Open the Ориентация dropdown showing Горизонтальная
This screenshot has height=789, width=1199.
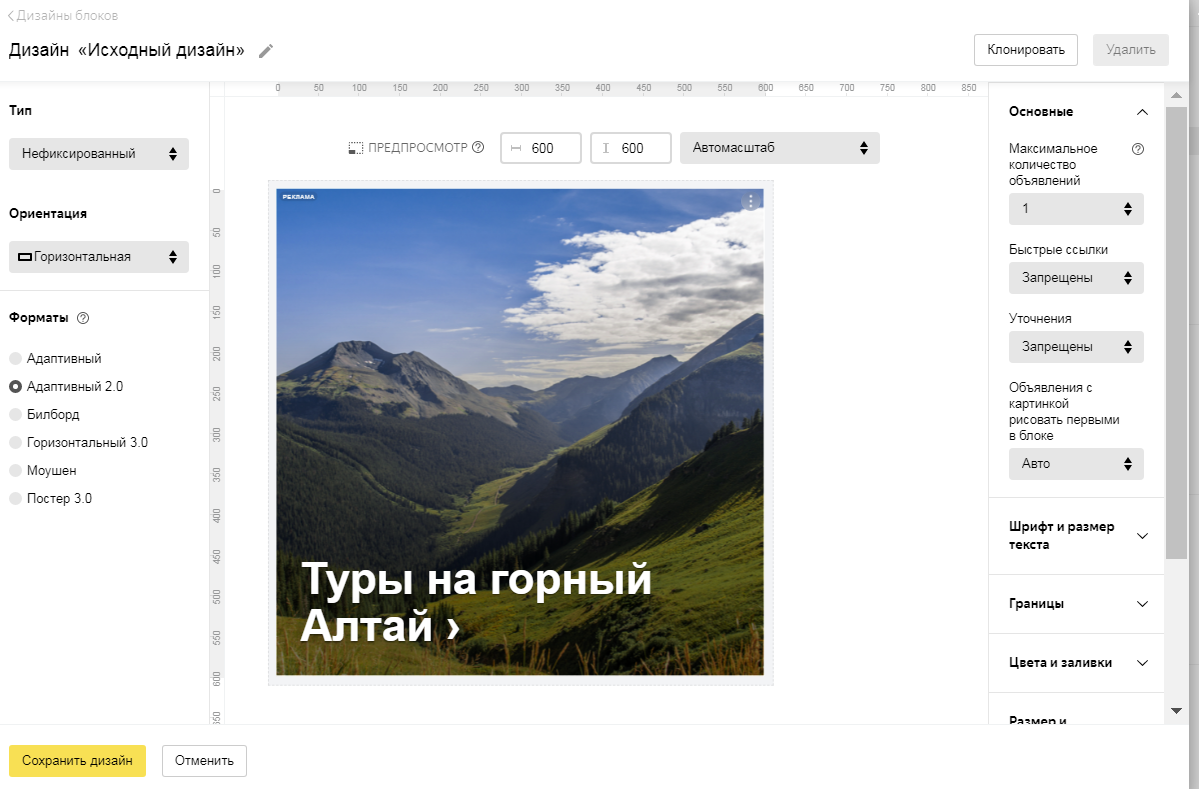coord(98,257)
